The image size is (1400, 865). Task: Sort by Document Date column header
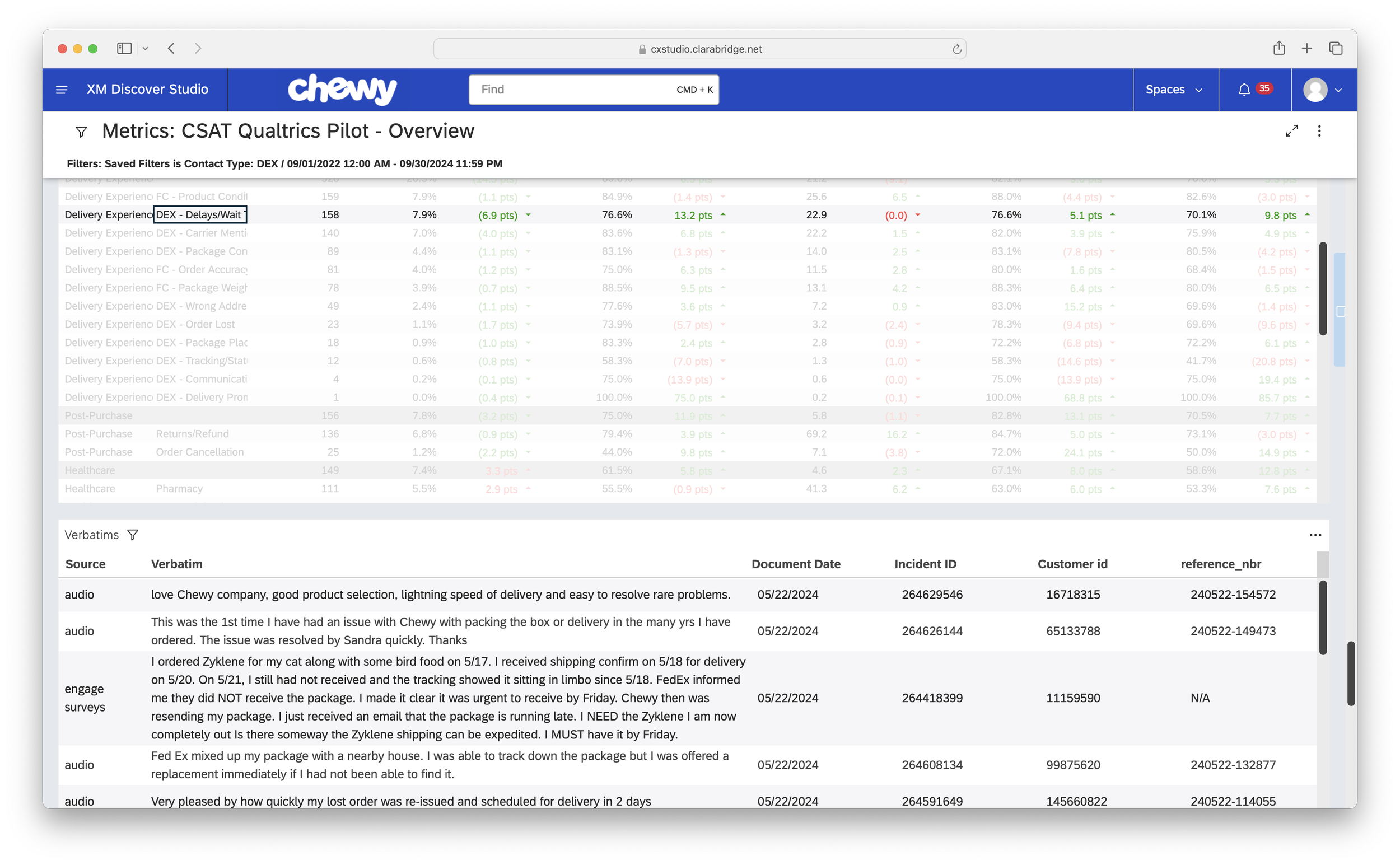795,564
